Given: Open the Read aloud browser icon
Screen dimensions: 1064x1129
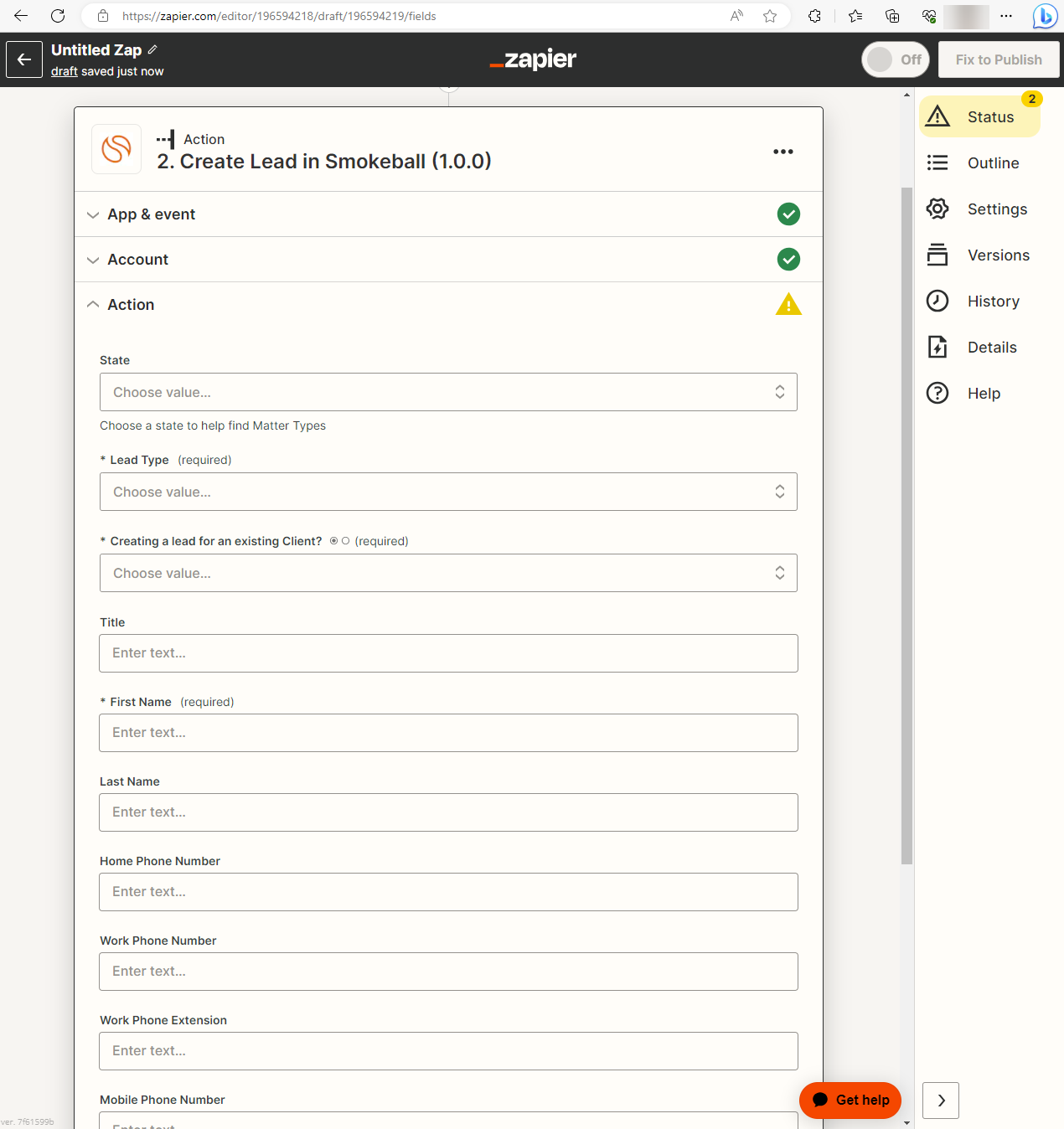Looking at the screenshot, I should (x=737, y=16).
